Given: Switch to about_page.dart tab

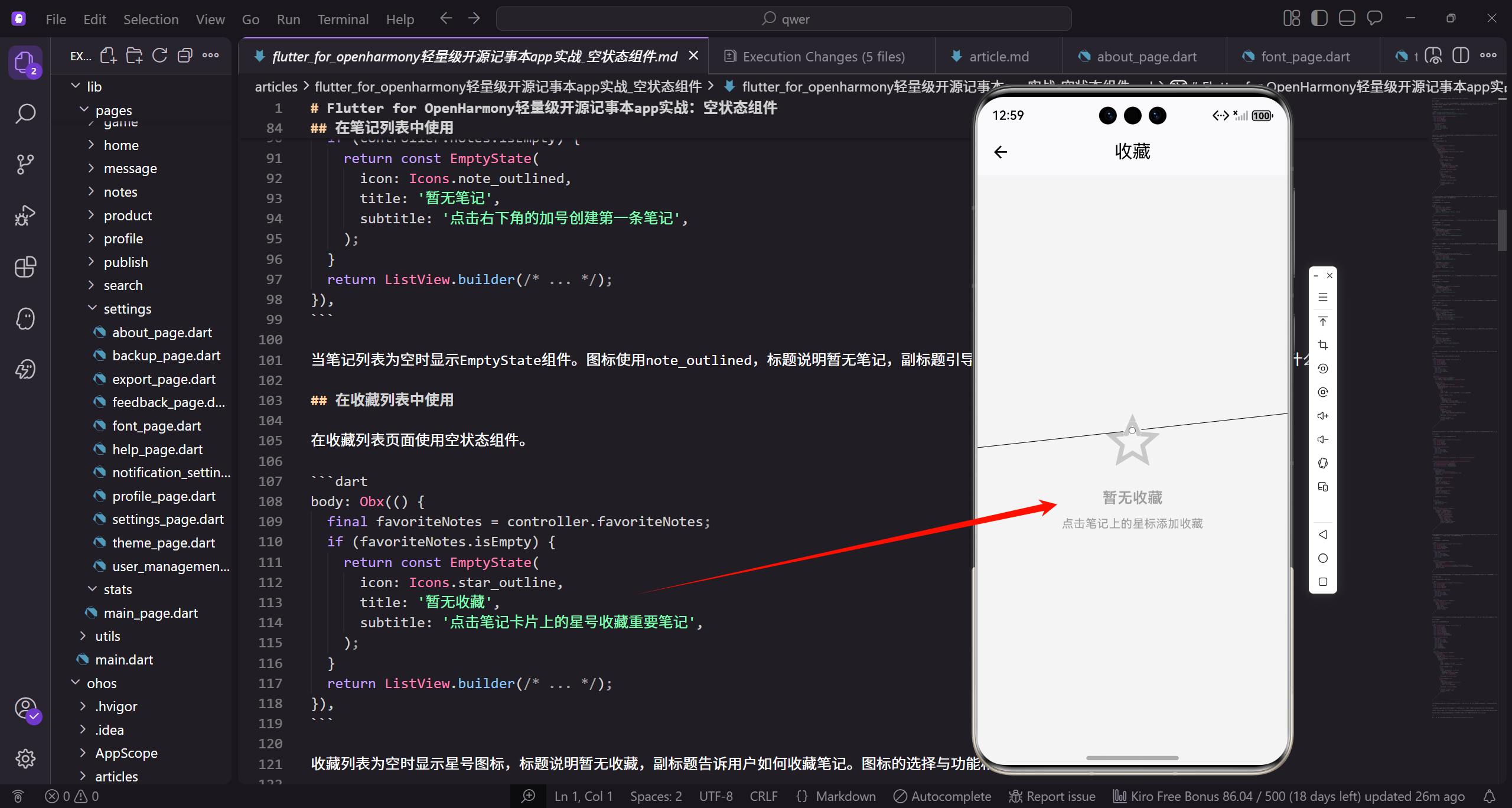Looking at the screenshot, I should (1145, 57).
